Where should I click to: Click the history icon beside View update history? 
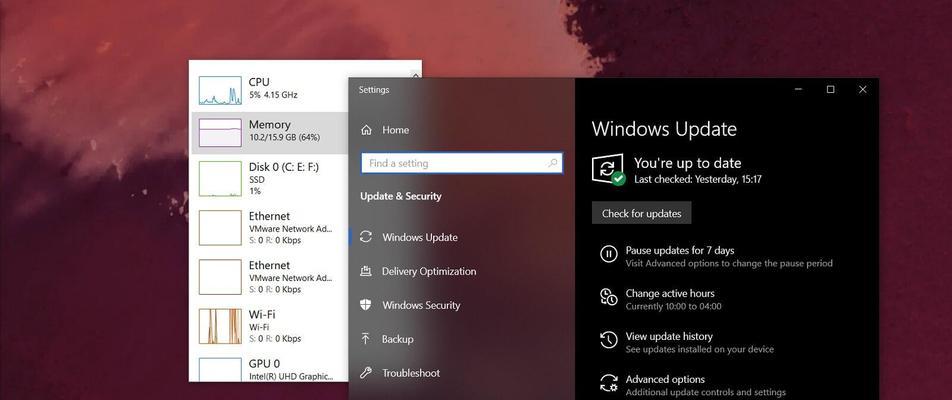point(608,340)
